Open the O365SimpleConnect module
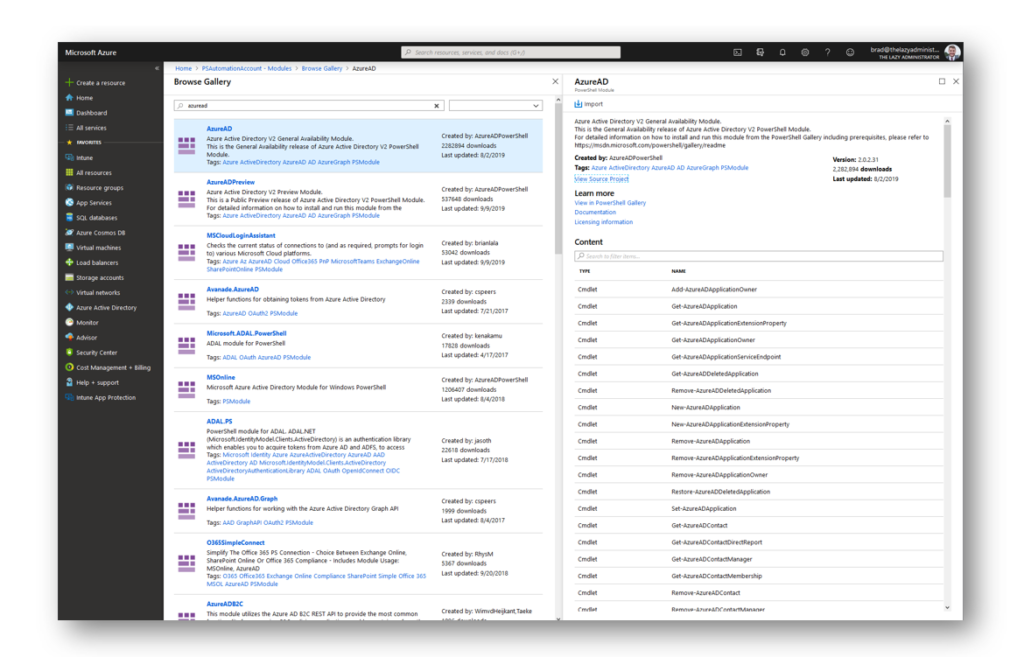Screen dimensions: 1024x657 236,543
